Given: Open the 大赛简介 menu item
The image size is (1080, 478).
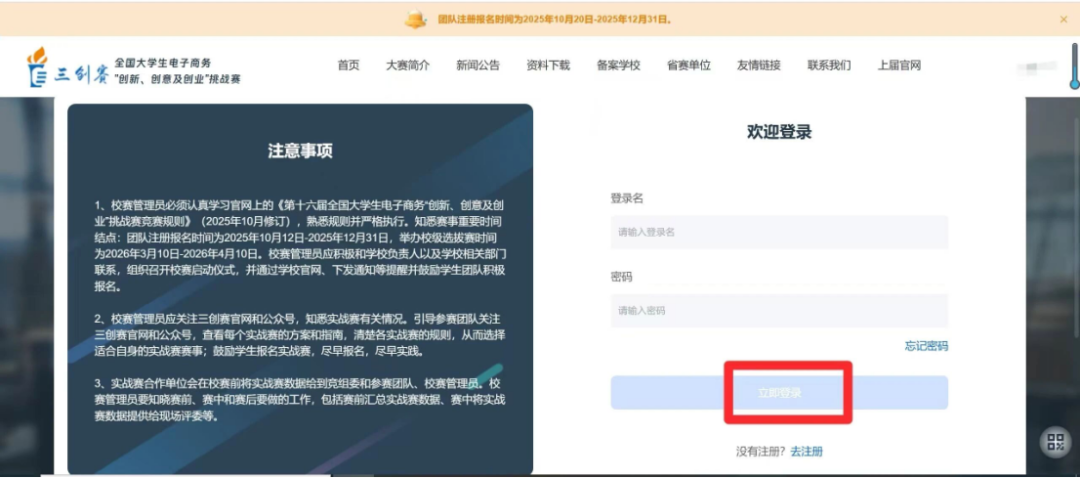Looking at the screenshot, I should 408,66.
